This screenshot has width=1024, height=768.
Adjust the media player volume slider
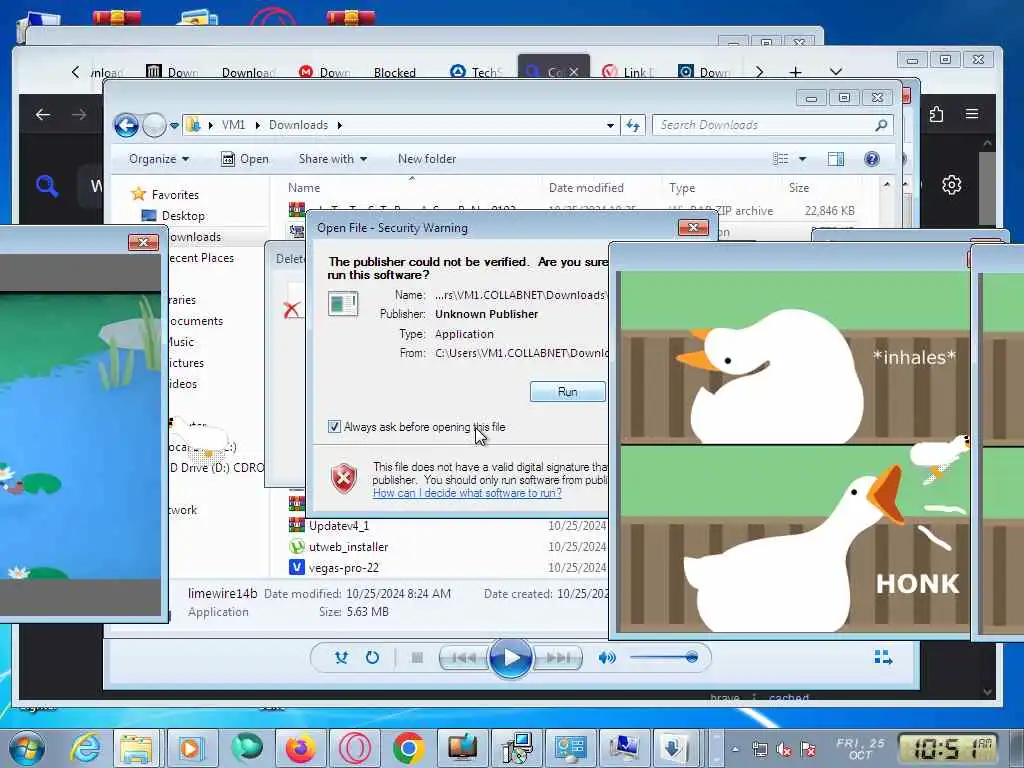664,658
